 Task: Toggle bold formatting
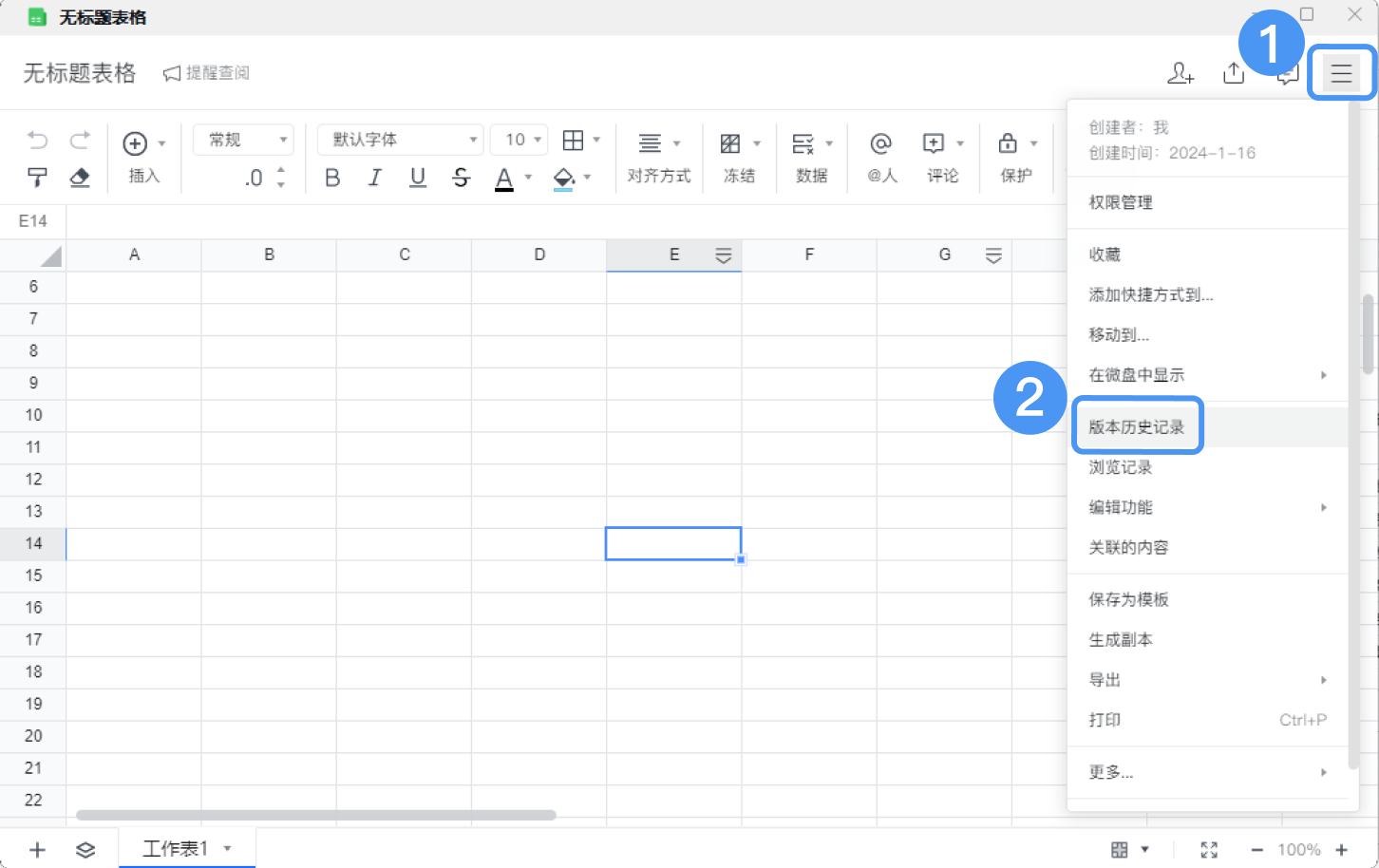[332, 178]
